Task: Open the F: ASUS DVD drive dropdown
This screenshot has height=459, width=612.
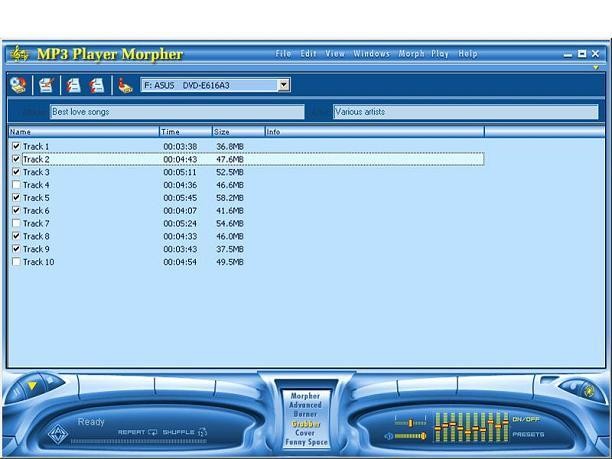Action: pos(284,85)
